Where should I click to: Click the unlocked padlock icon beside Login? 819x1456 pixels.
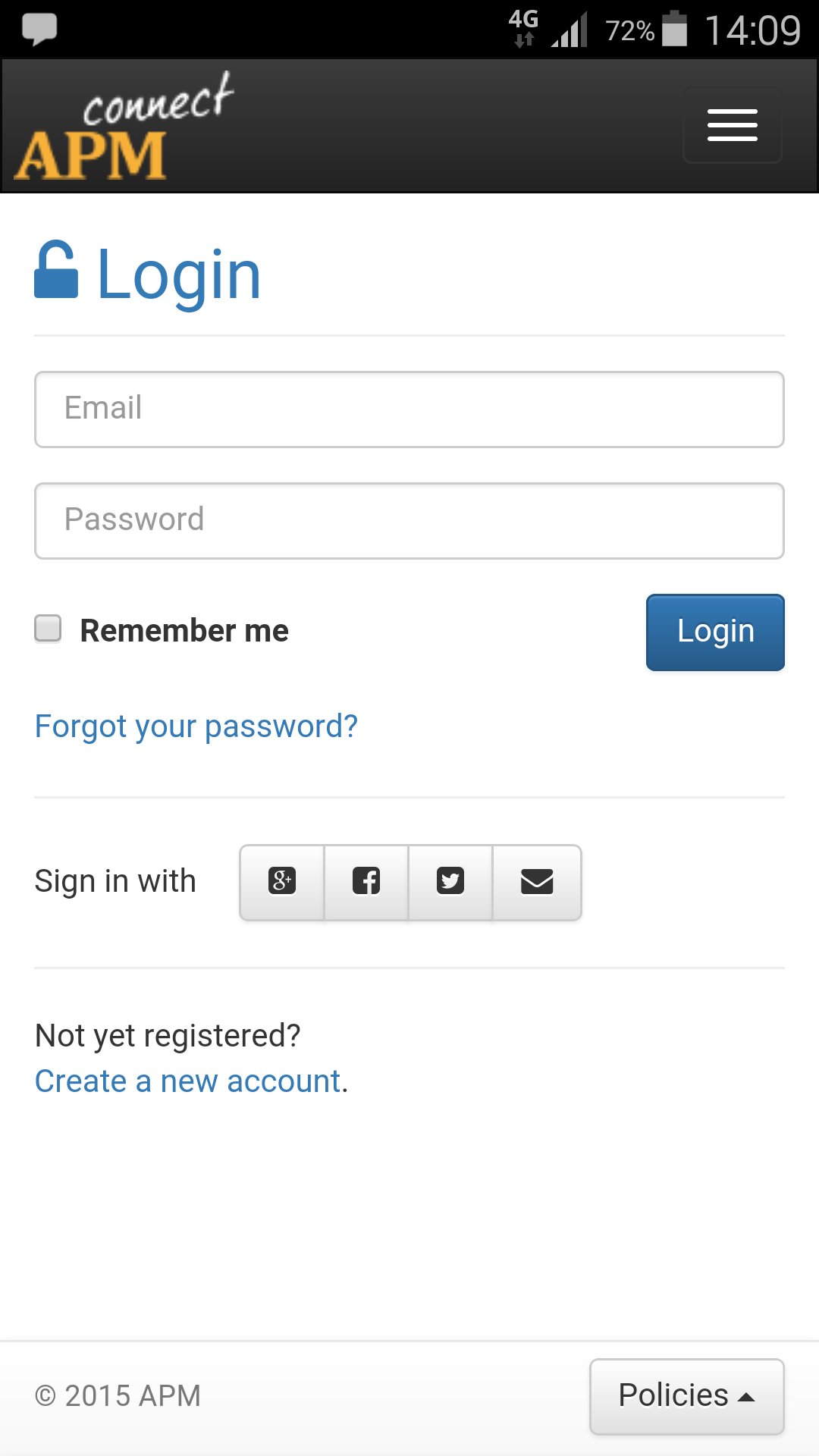56,274
